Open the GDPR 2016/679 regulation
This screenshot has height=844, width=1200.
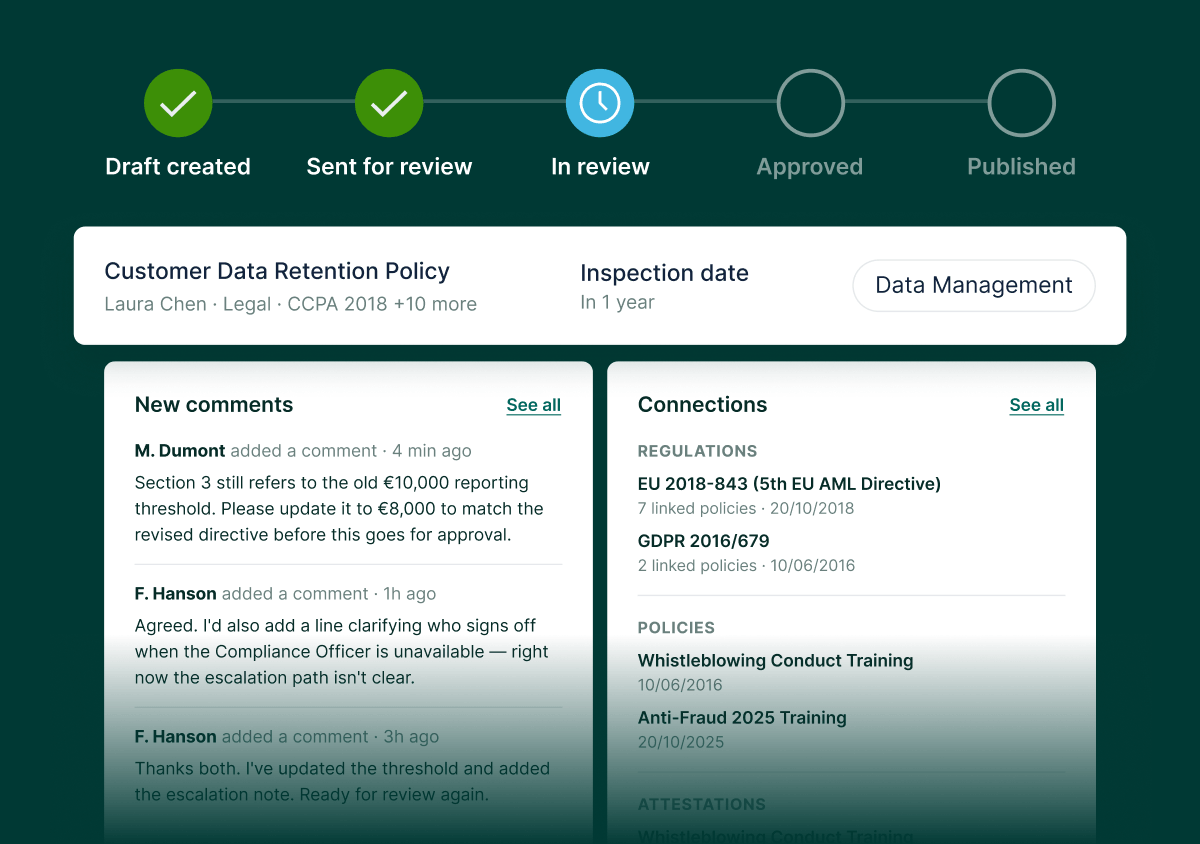[704, 541]
